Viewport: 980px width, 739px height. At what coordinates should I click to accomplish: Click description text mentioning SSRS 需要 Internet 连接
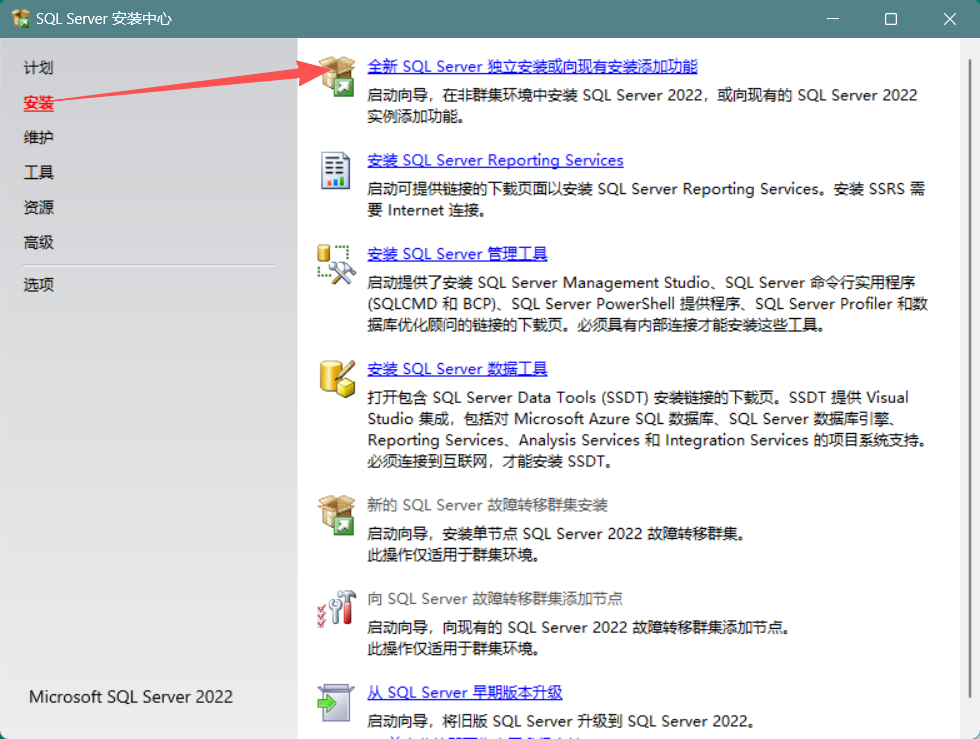[x=646, y=199]
